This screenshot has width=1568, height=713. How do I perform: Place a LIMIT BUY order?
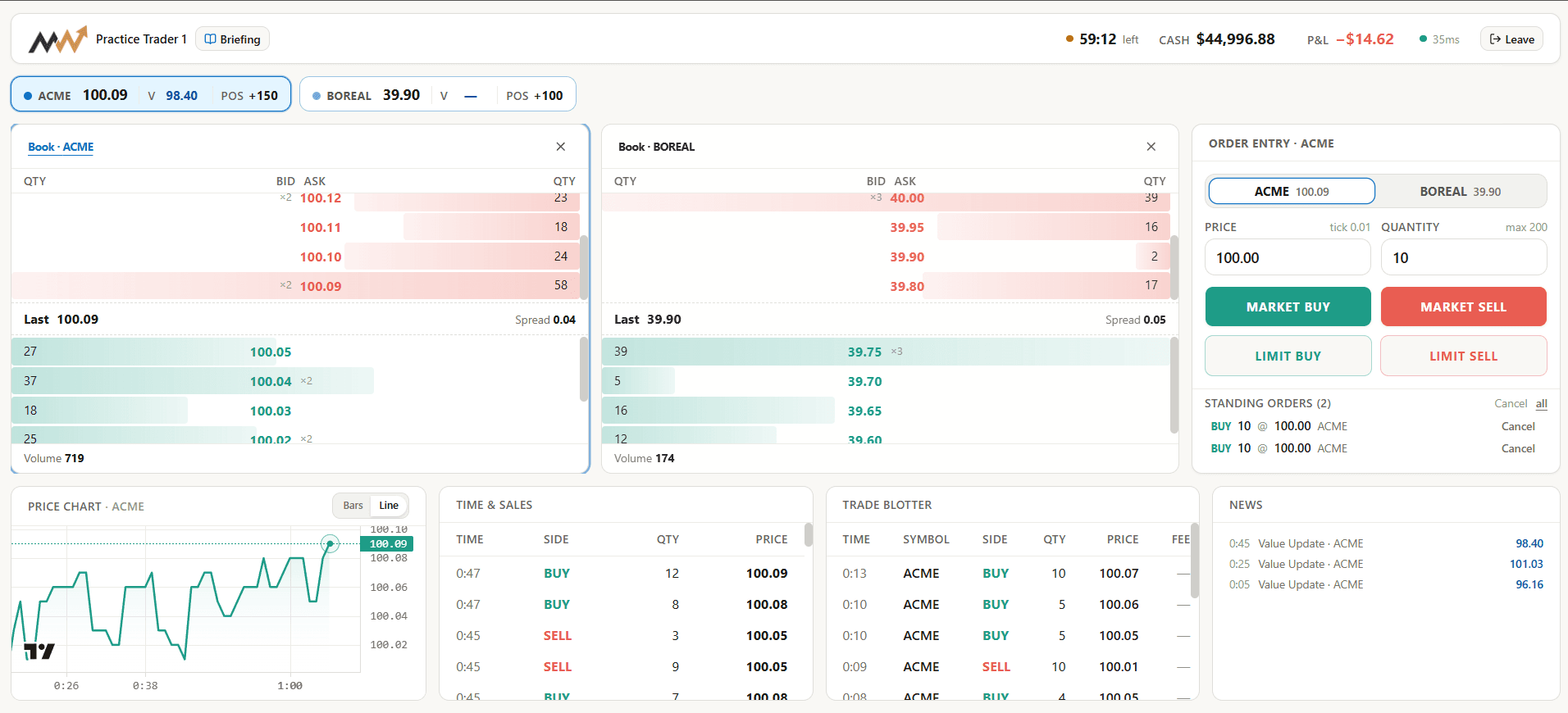click(x=1288, y=356)
